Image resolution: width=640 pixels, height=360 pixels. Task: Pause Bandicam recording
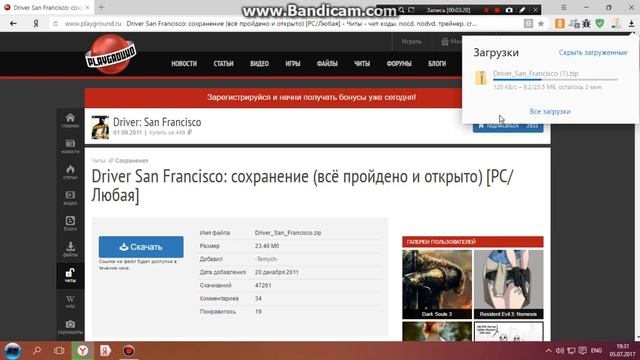(486, 10)
